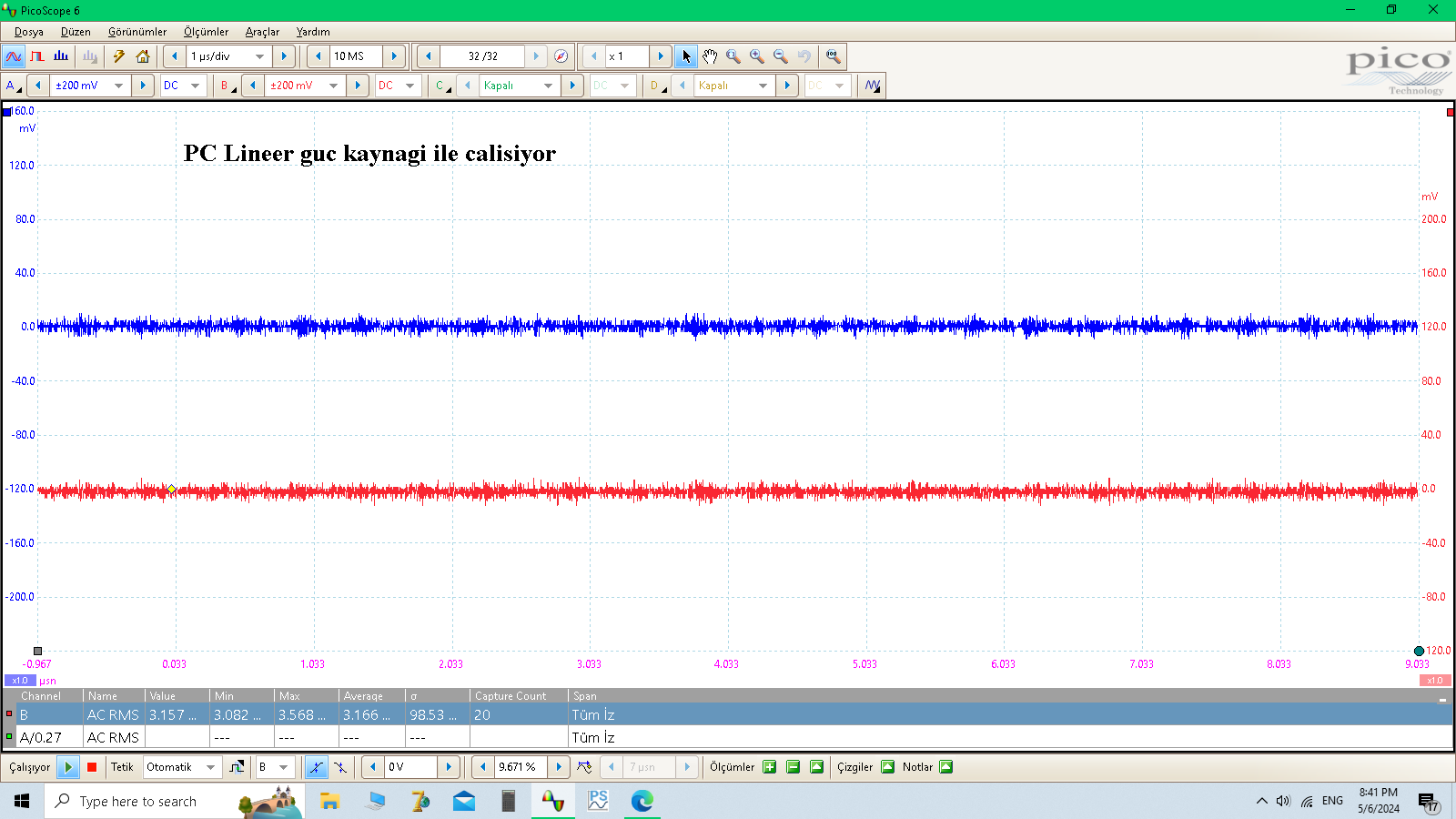
Task: Start capture with green play button
Action: [68, 767]
